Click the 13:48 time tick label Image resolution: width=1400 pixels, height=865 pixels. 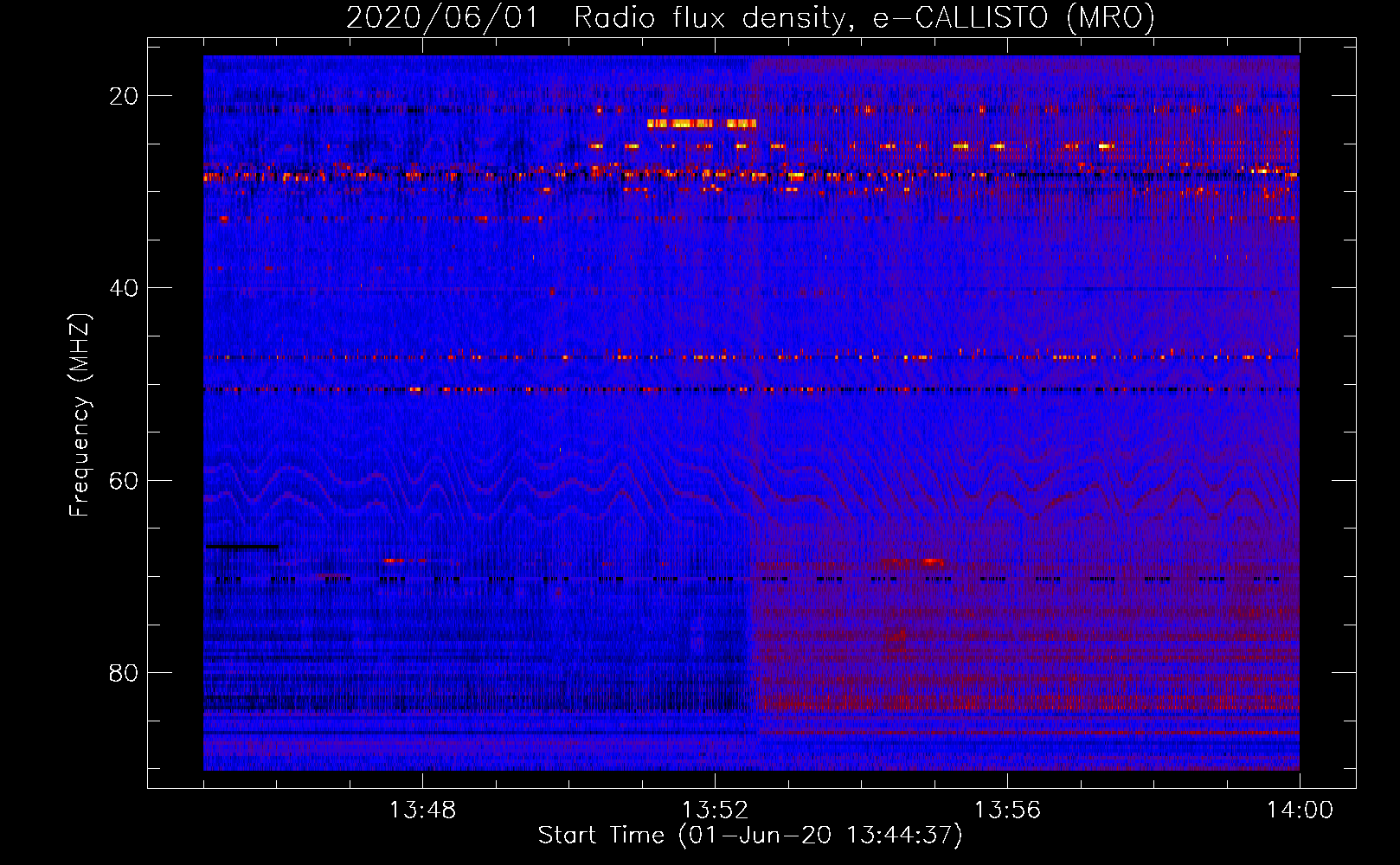tap(422, 811)
